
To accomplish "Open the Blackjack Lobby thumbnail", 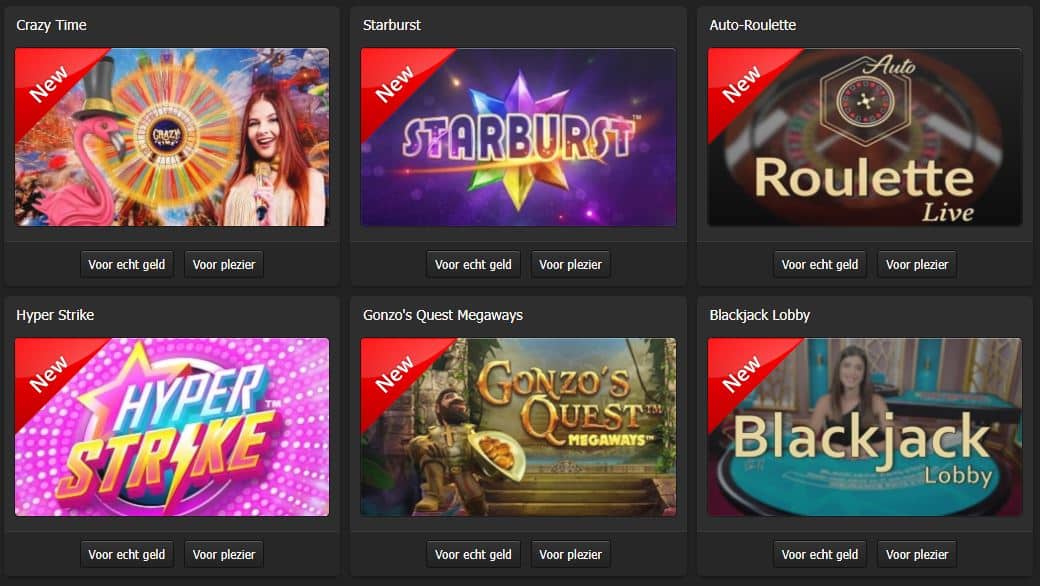I will tap(865, 427).
